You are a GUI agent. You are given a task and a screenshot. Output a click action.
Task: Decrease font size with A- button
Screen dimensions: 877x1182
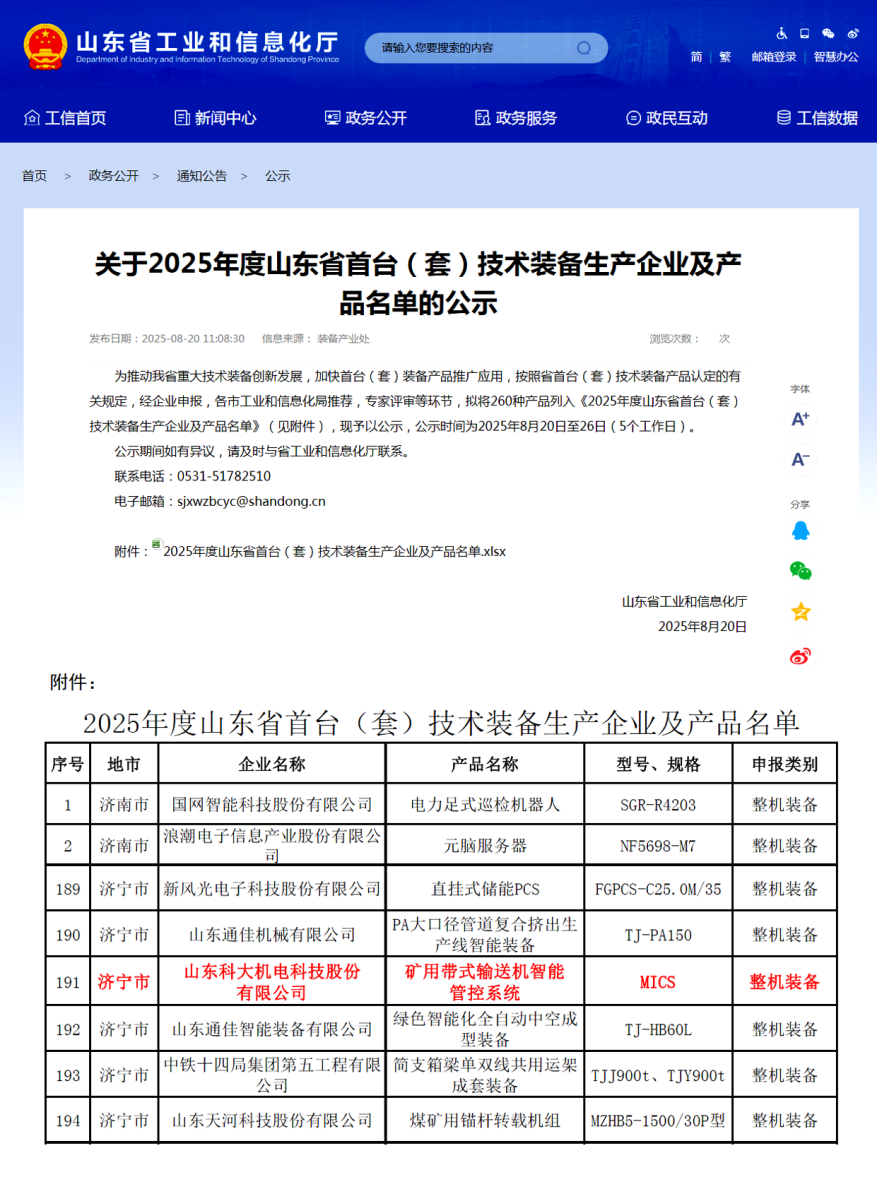[x=800, y=459]
